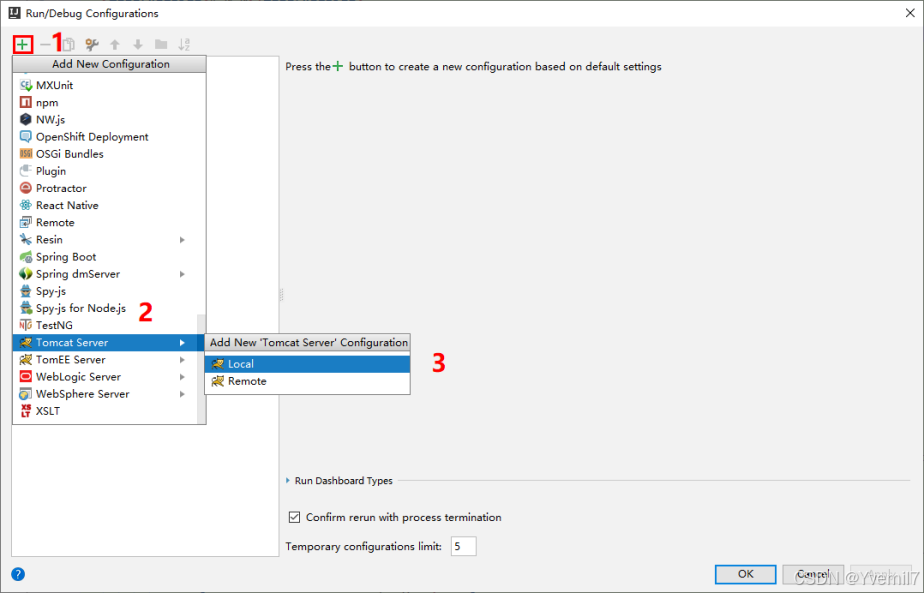This screenshot has height=594, width=924.
Task: Click the WebSphere Server icon
Action: (25, 394)
